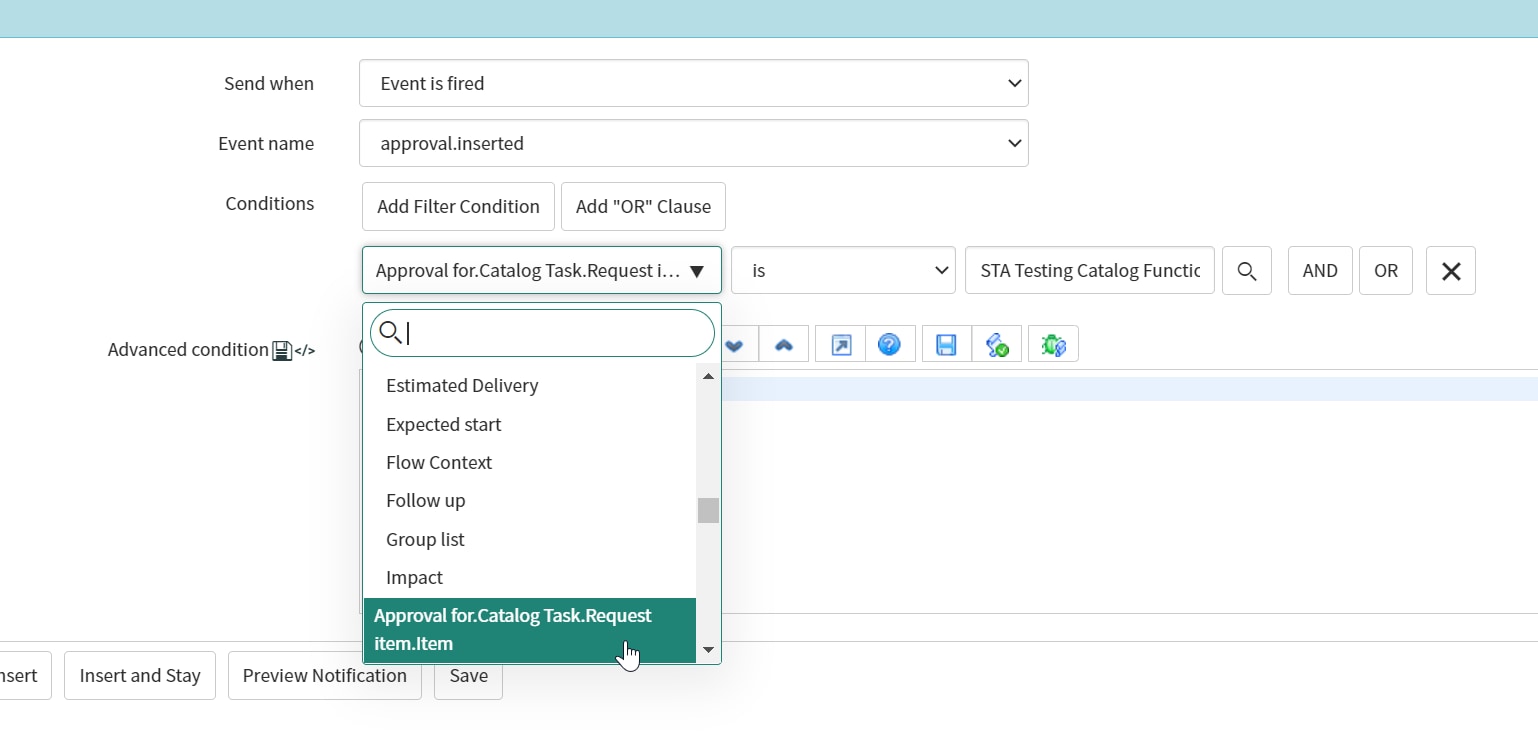
Task: Open the 'is' operator dropdown
Action: [x=844, y=271]
